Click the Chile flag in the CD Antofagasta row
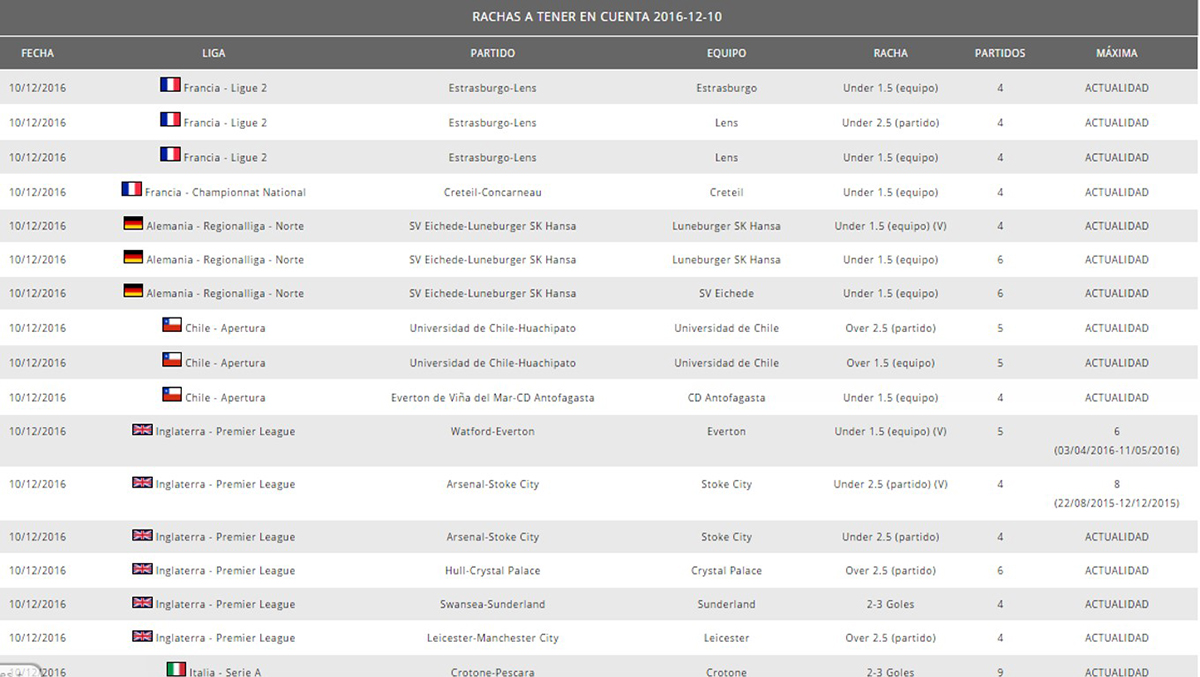 (172, 395)
